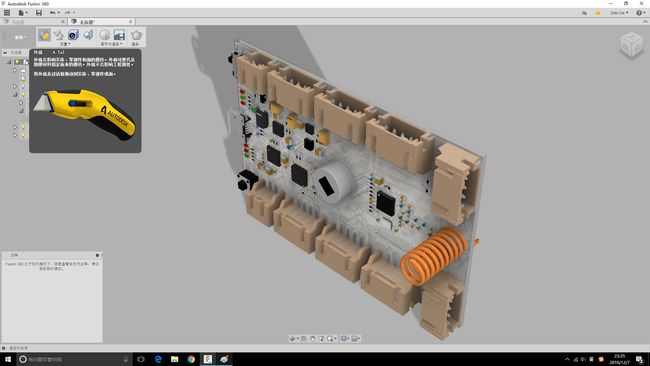Screen dimensions: 650x366
Task: Collapse the root component in Browser tree
Action: [x=9, y=62]
